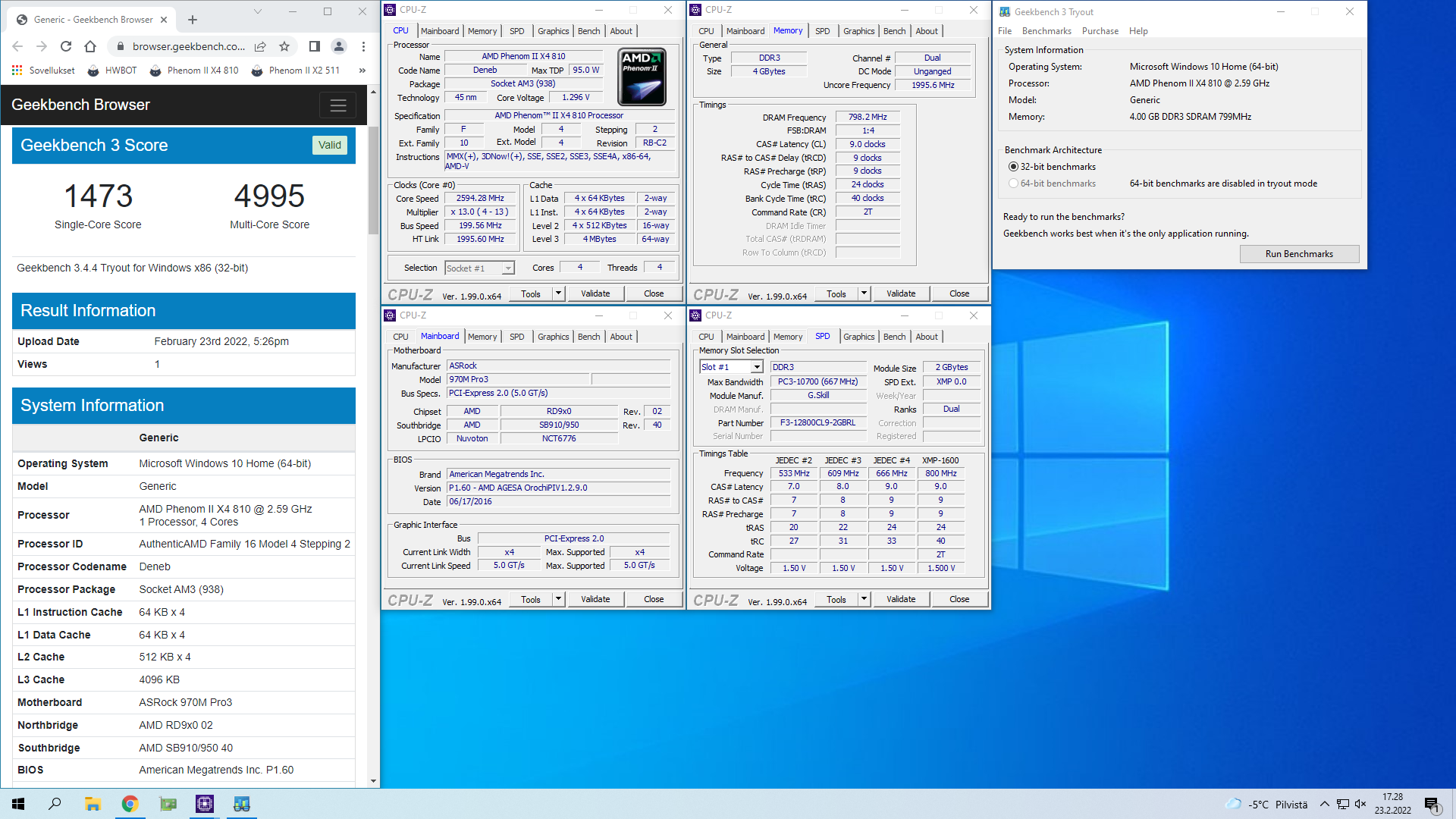
Task: Open HWBOT bookmark
Action: tap(112, 71)
